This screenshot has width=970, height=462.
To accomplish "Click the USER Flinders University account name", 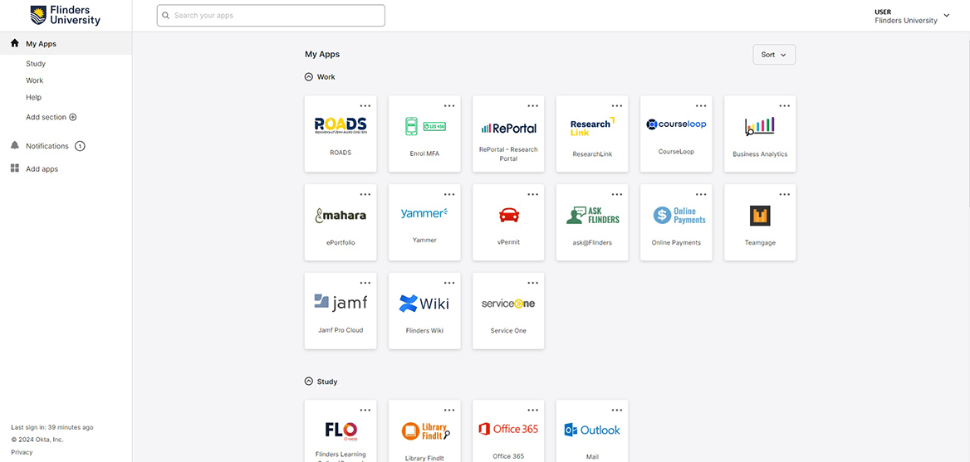I will coord(906,16).
